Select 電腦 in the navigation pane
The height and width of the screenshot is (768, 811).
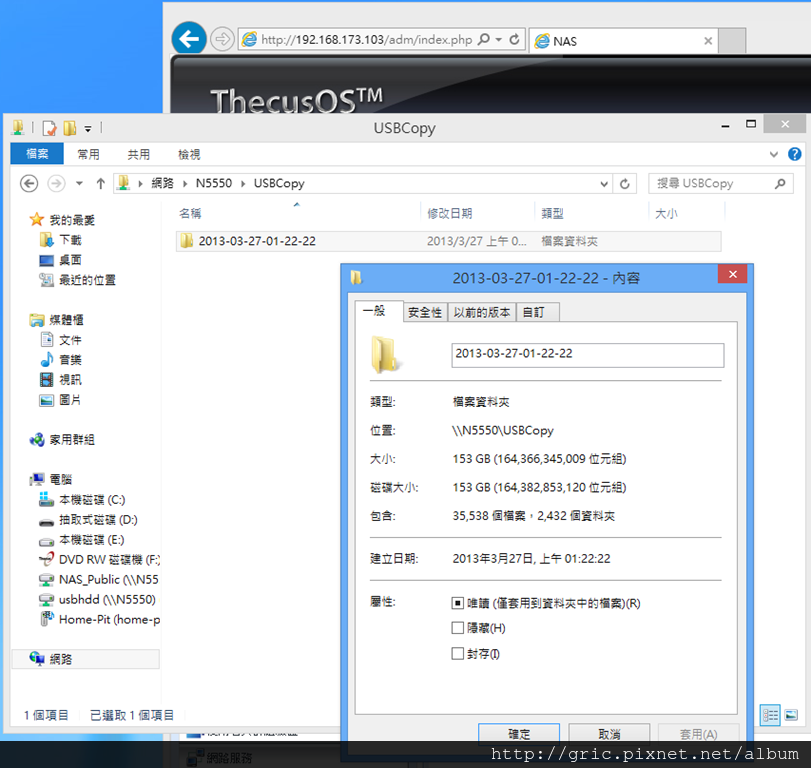pos(61,479)
